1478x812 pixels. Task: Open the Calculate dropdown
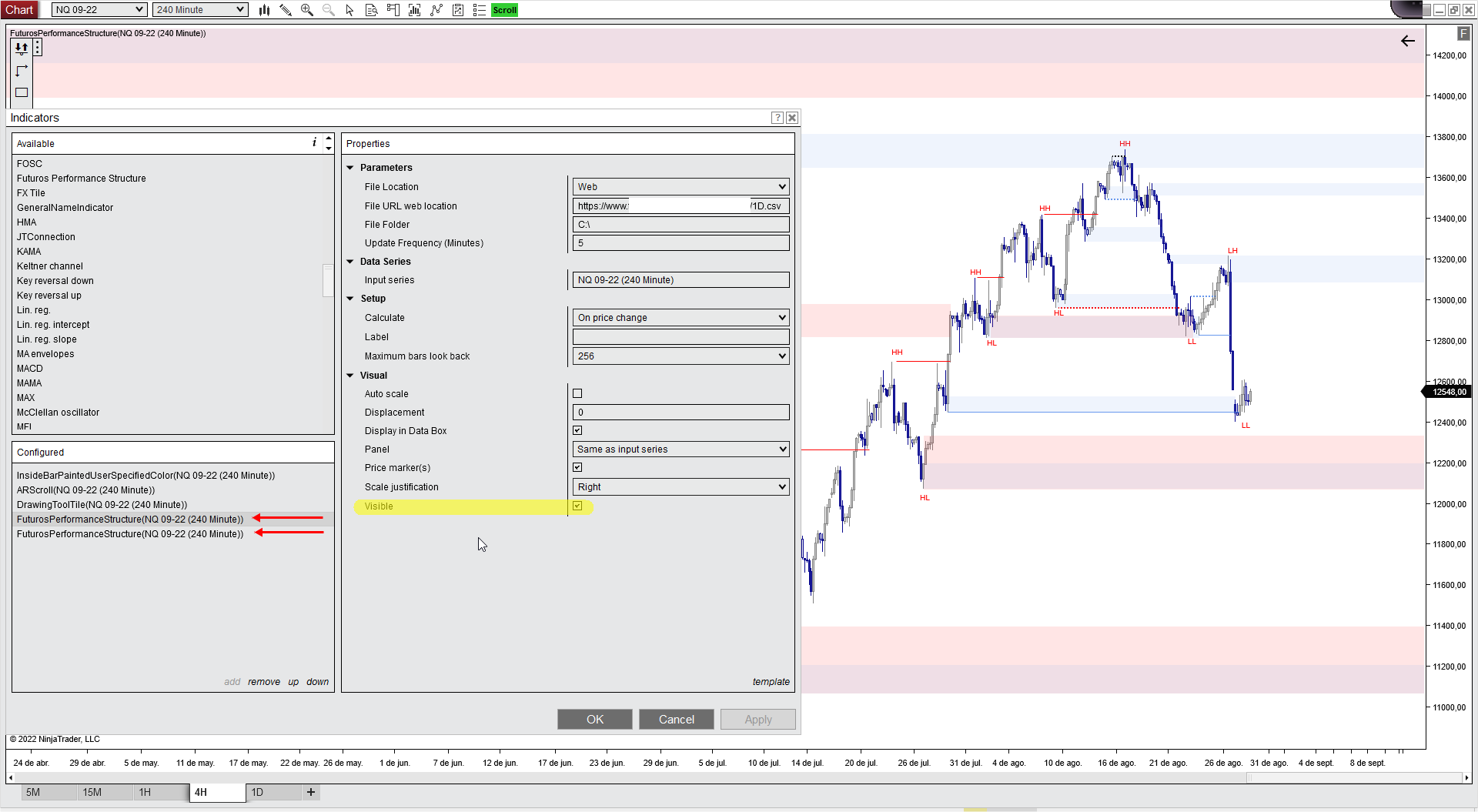pyautogui.click(x=681, y=318)
